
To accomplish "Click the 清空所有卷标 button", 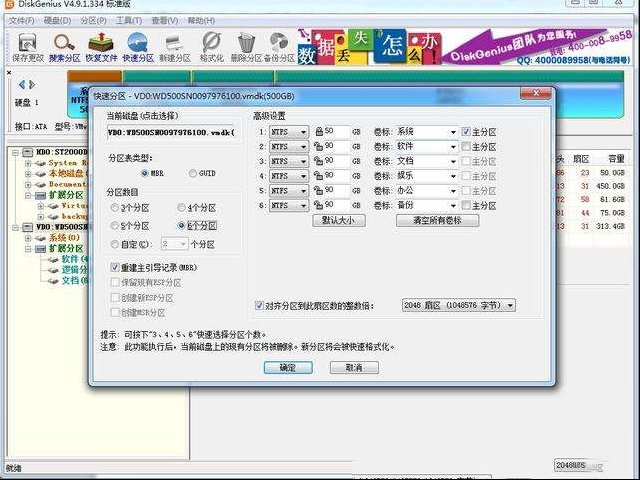I will 437,220.
